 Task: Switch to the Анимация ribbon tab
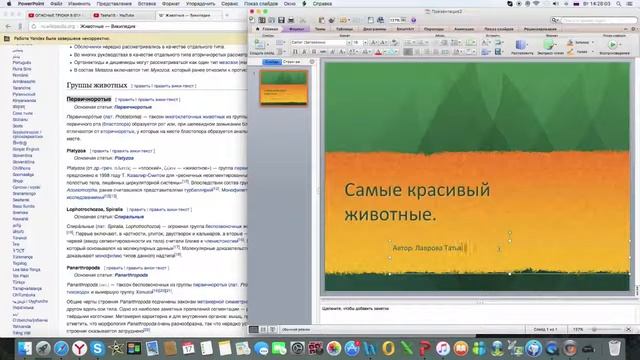click(x=464, y=29)
